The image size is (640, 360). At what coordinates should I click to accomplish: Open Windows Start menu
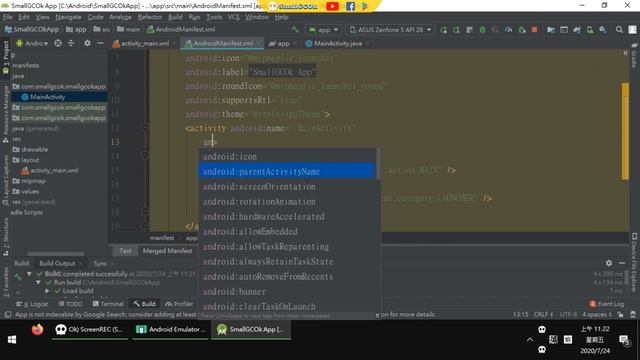[x=12, y=340]
